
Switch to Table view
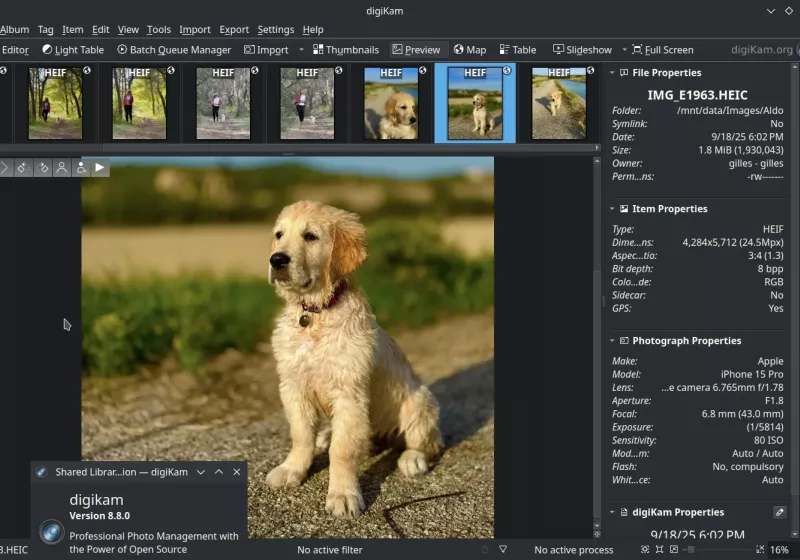pyautogui.click(x=517, y=50)
